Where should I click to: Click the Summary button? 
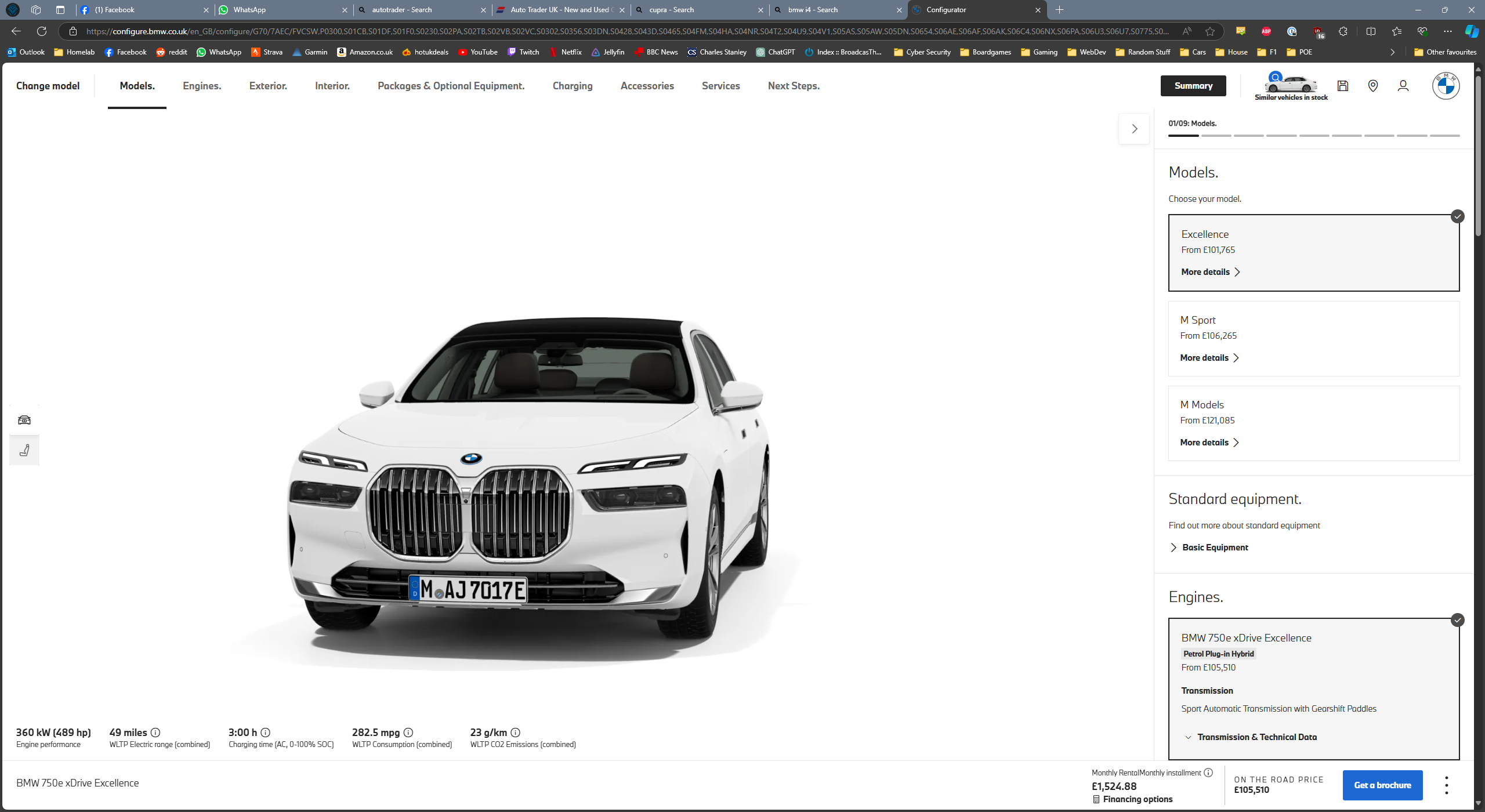pyautogui.click(x=1193, y=86)
